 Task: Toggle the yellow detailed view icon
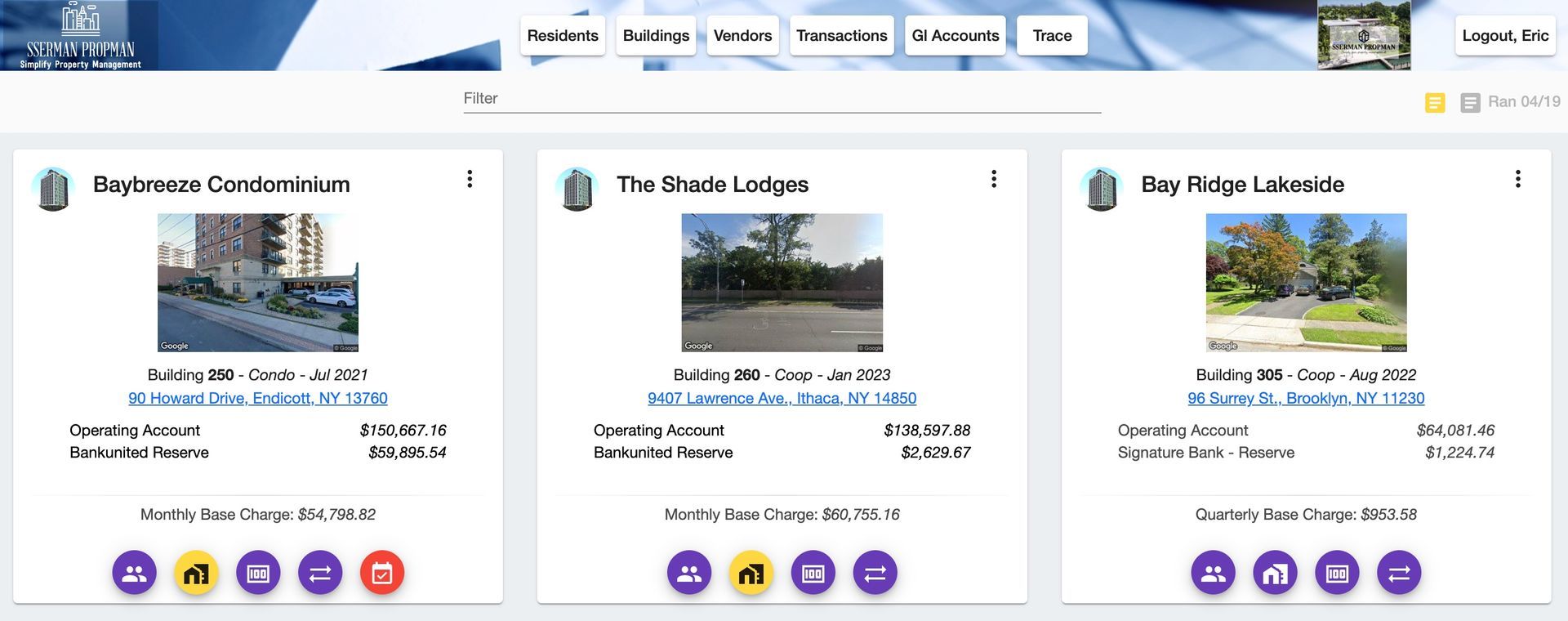coord(1435,102)
